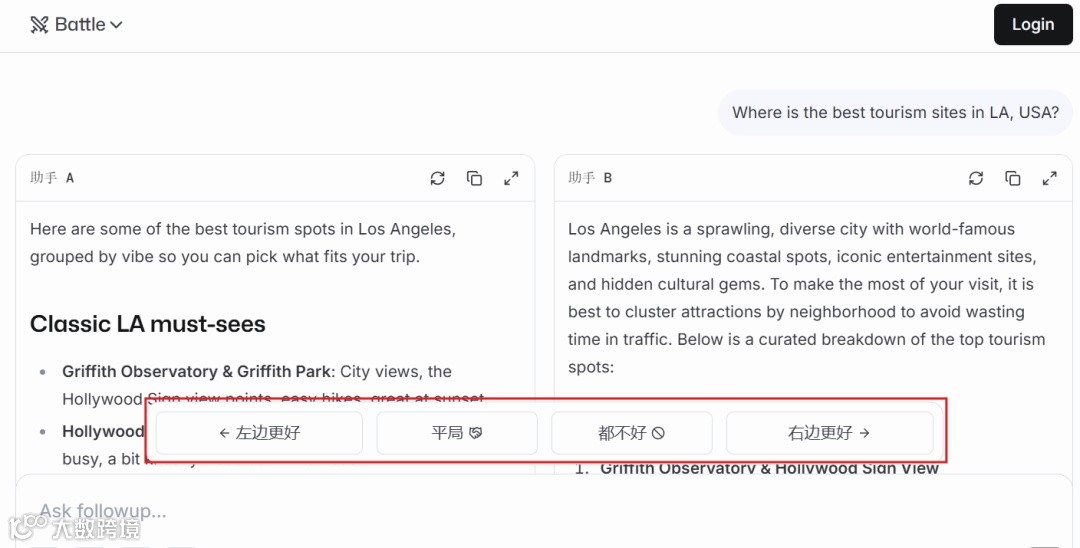
Task: Copy Assistant A's response
Action: point(475,178)
